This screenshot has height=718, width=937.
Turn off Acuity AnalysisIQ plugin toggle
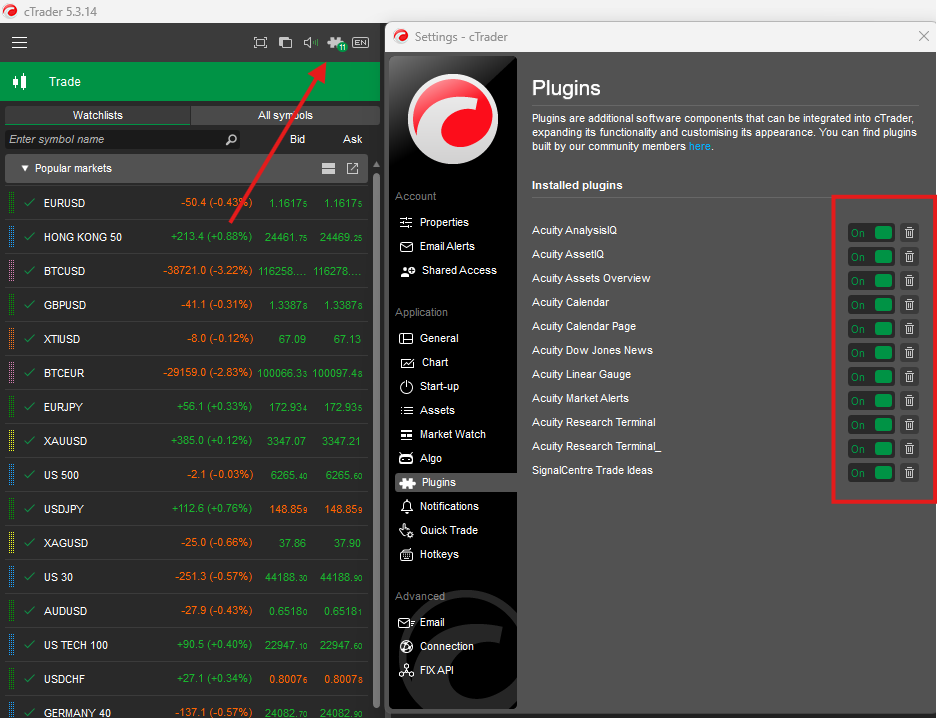coord(871,232)
